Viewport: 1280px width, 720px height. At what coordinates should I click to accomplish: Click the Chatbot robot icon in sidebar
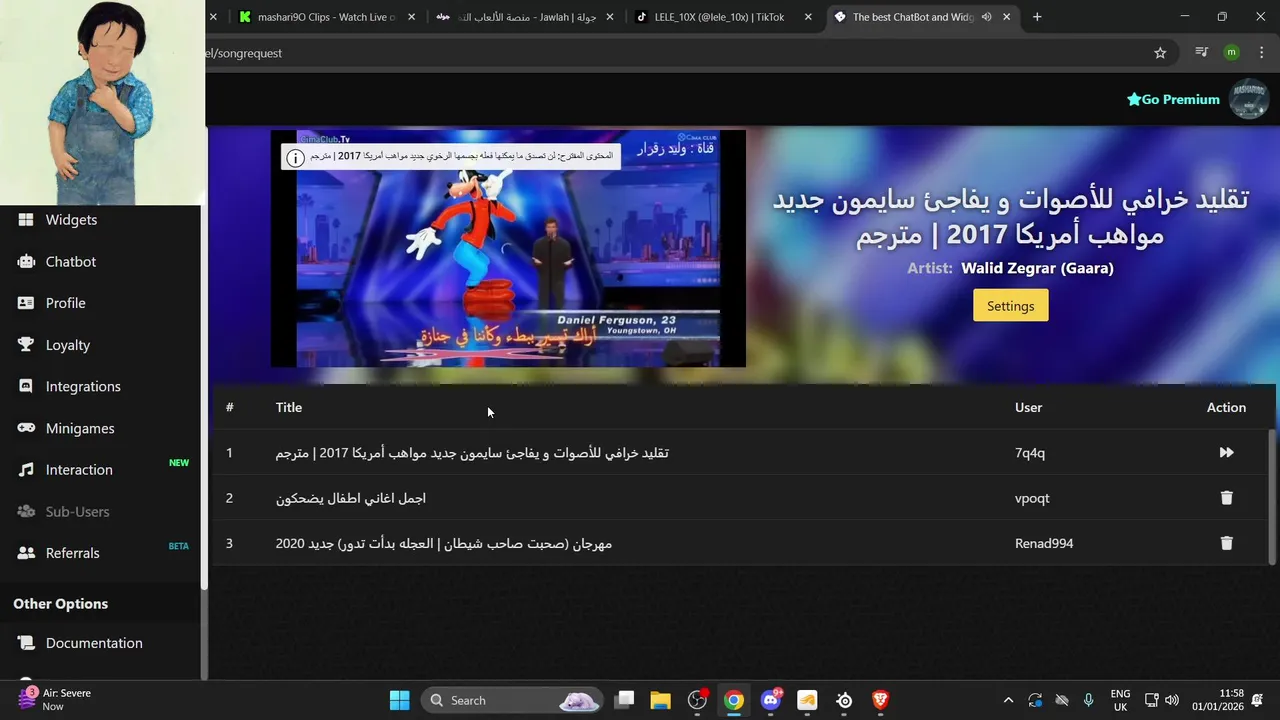[26, 262]
